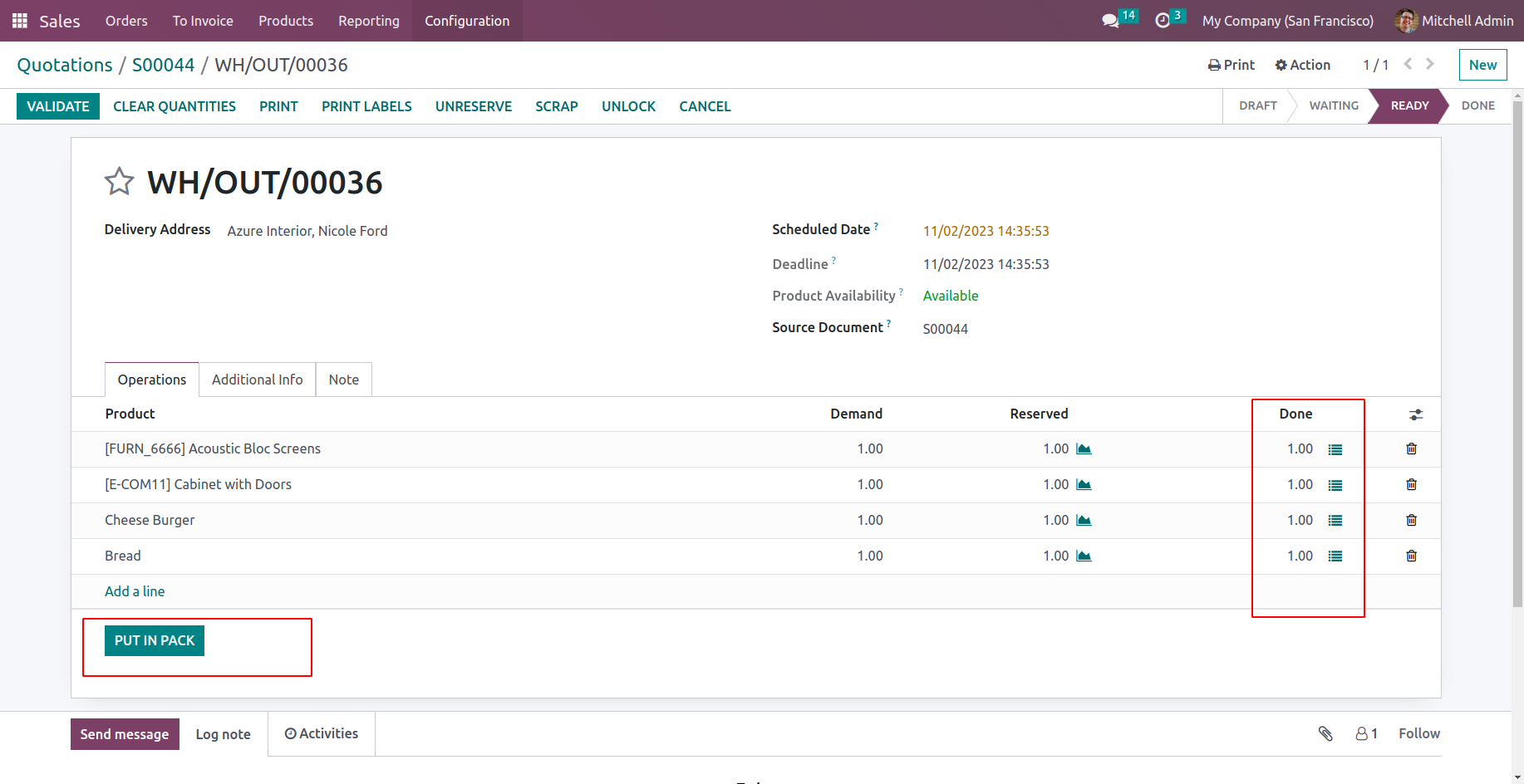Open the apps grid menu icon

(20, 21)
